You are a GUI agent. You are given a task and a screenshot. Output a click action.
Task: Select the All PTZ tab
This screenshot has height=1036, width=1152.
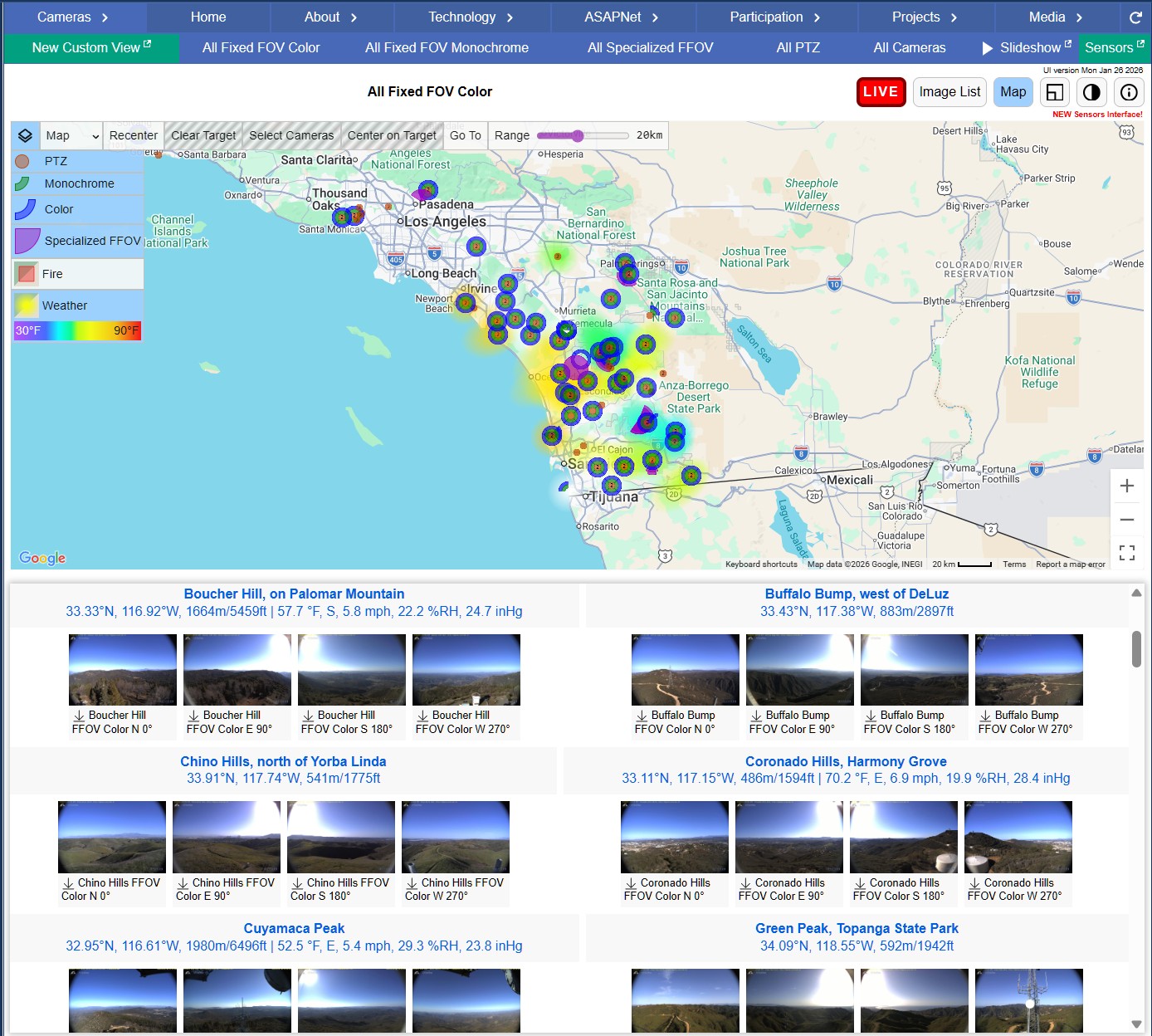coord(798,48)
